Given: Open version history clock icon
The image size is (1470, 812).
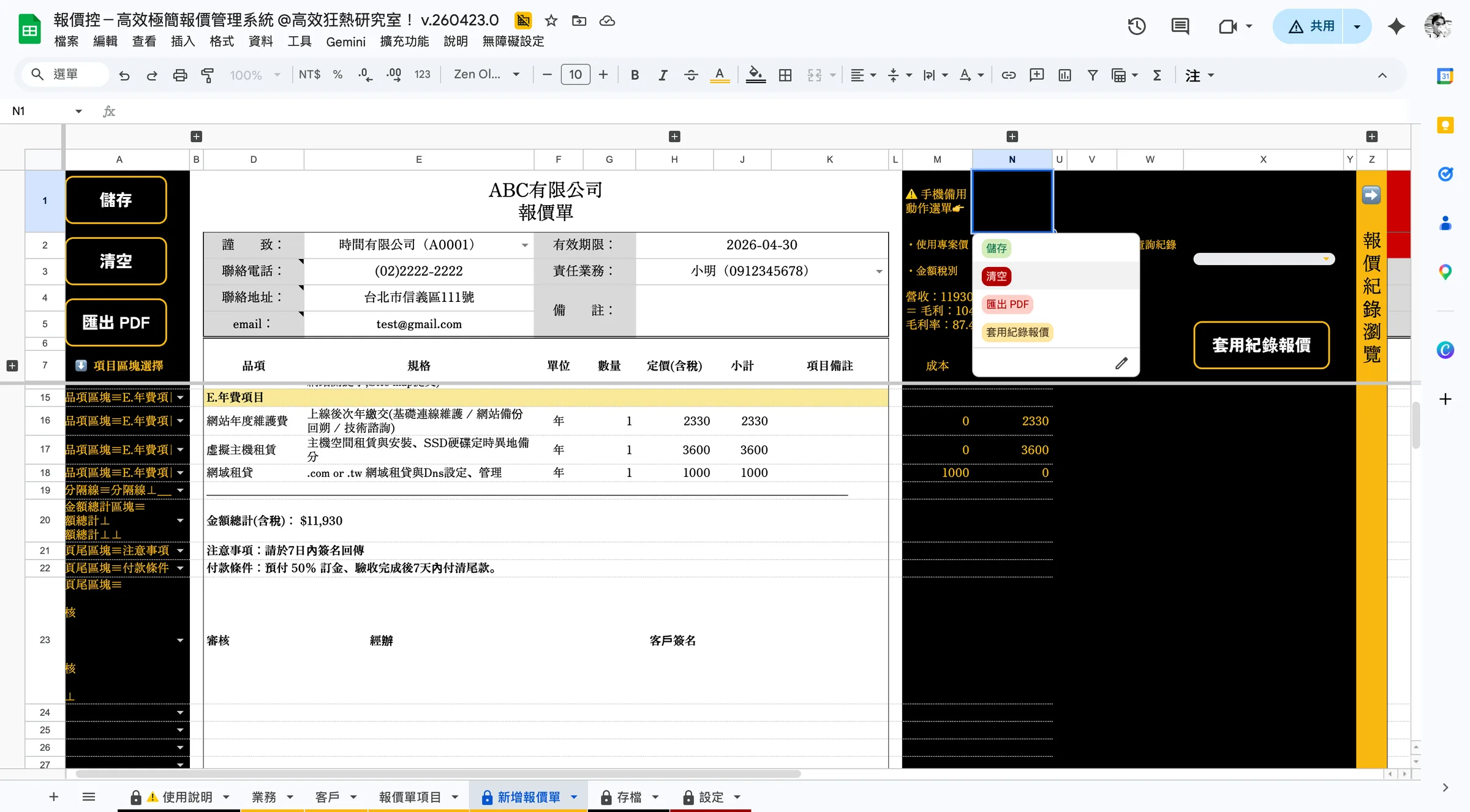Looking at the screenshot, I should (x=1137, y=26).
